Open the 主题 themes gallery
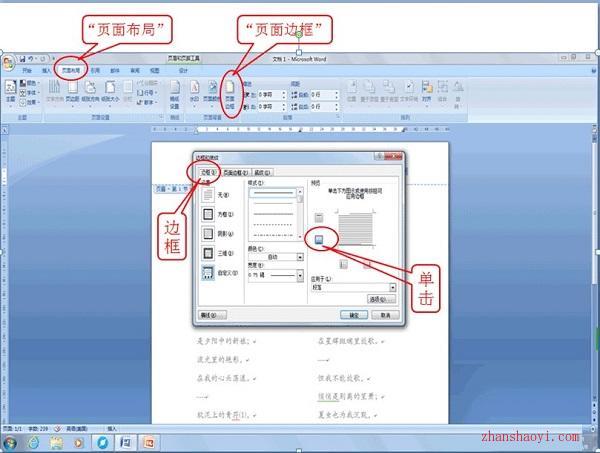Image resolution: width=600 pixels, height=453 pixels. coord(10,92)
